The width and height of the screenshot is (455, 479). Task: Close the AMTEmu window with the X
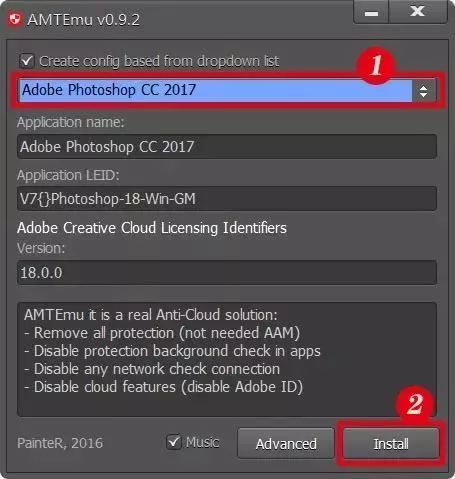pyautogui.click(x=418, y=12)
